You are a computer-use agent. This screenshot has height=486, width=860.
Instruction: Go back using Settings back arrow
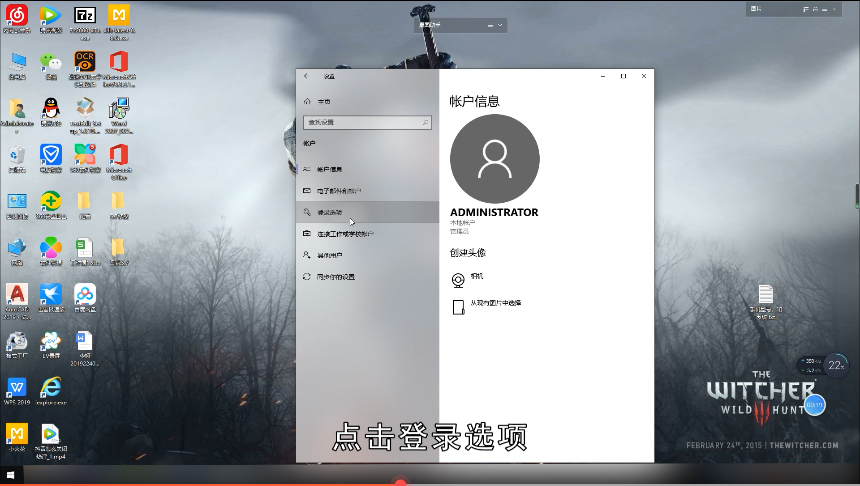[x=306, y=76]
